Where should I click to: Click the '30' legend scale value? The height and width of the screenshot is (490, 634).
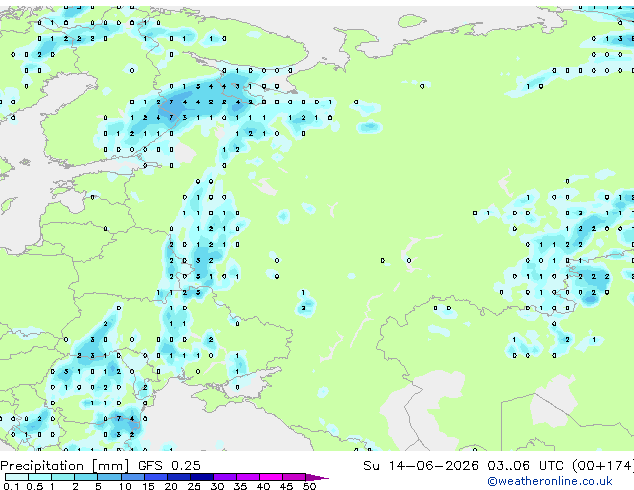[217, 486]
